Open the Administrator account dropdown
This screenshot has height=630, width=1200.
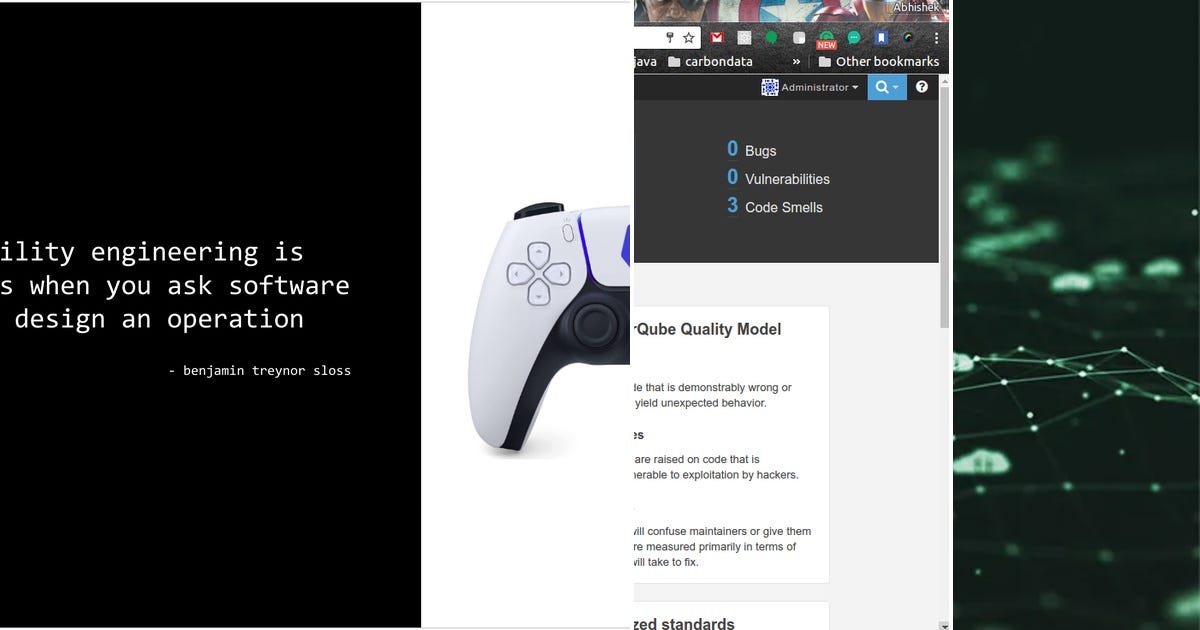coord(810,87)
